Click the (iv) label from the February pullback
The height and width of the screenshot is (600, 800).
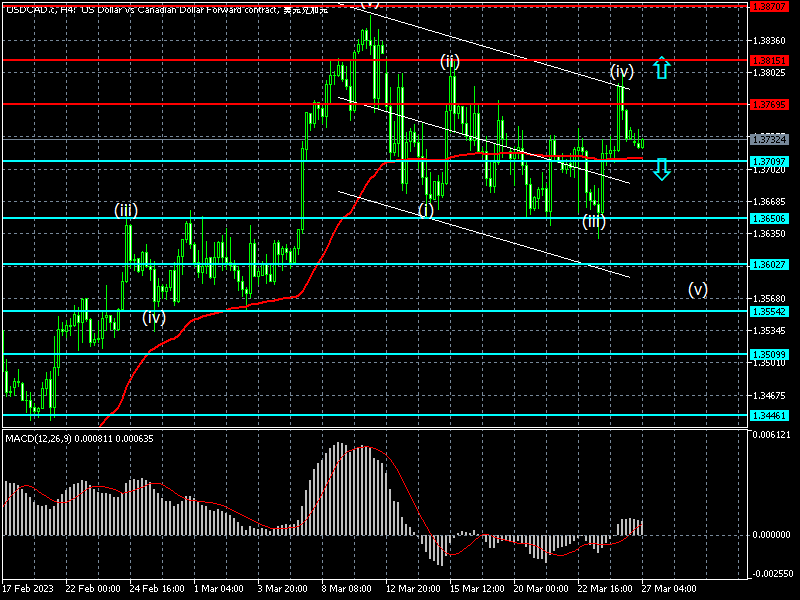153,318
